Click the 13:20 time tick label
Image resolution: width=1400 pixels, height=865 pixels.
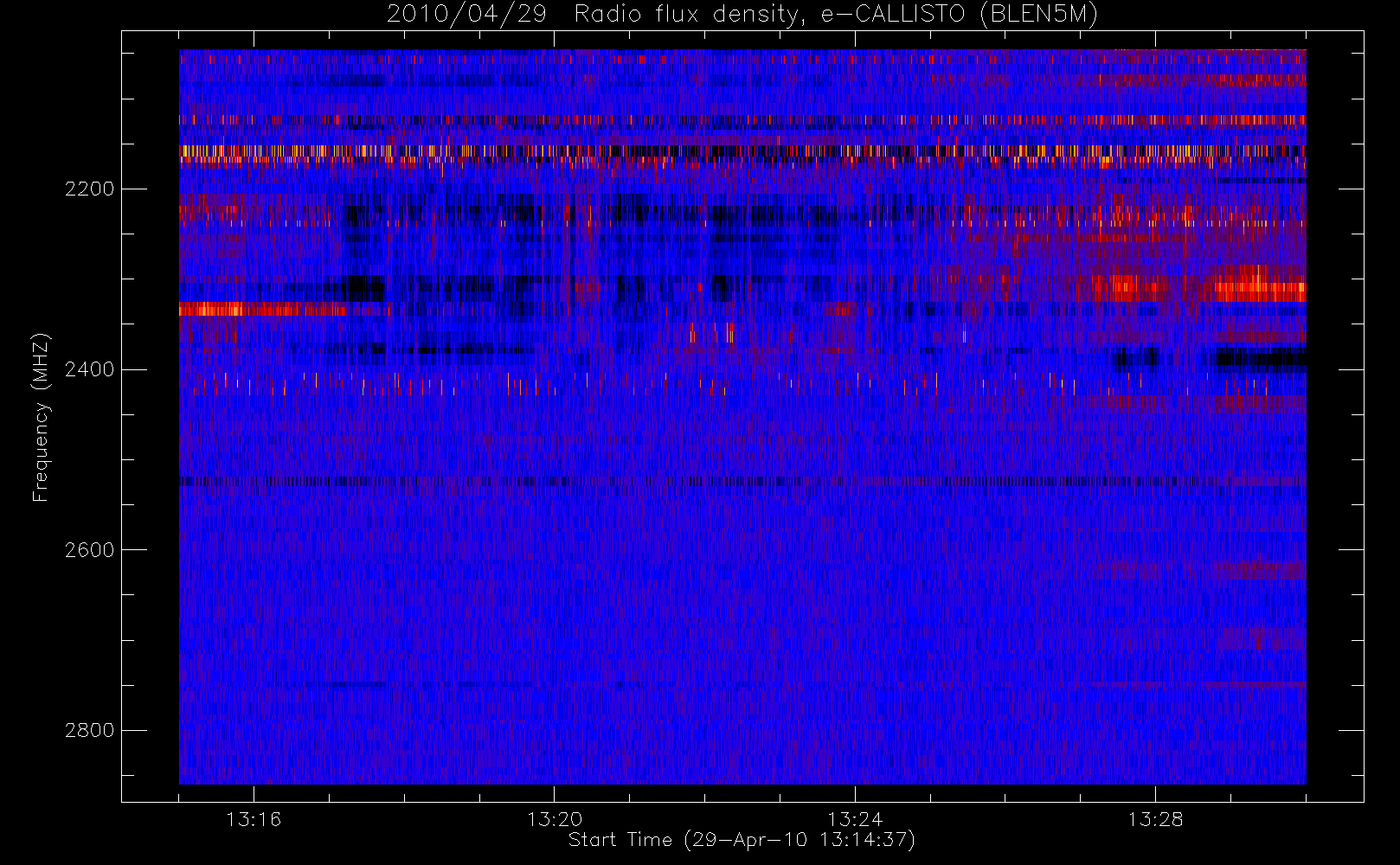(555, 818)
